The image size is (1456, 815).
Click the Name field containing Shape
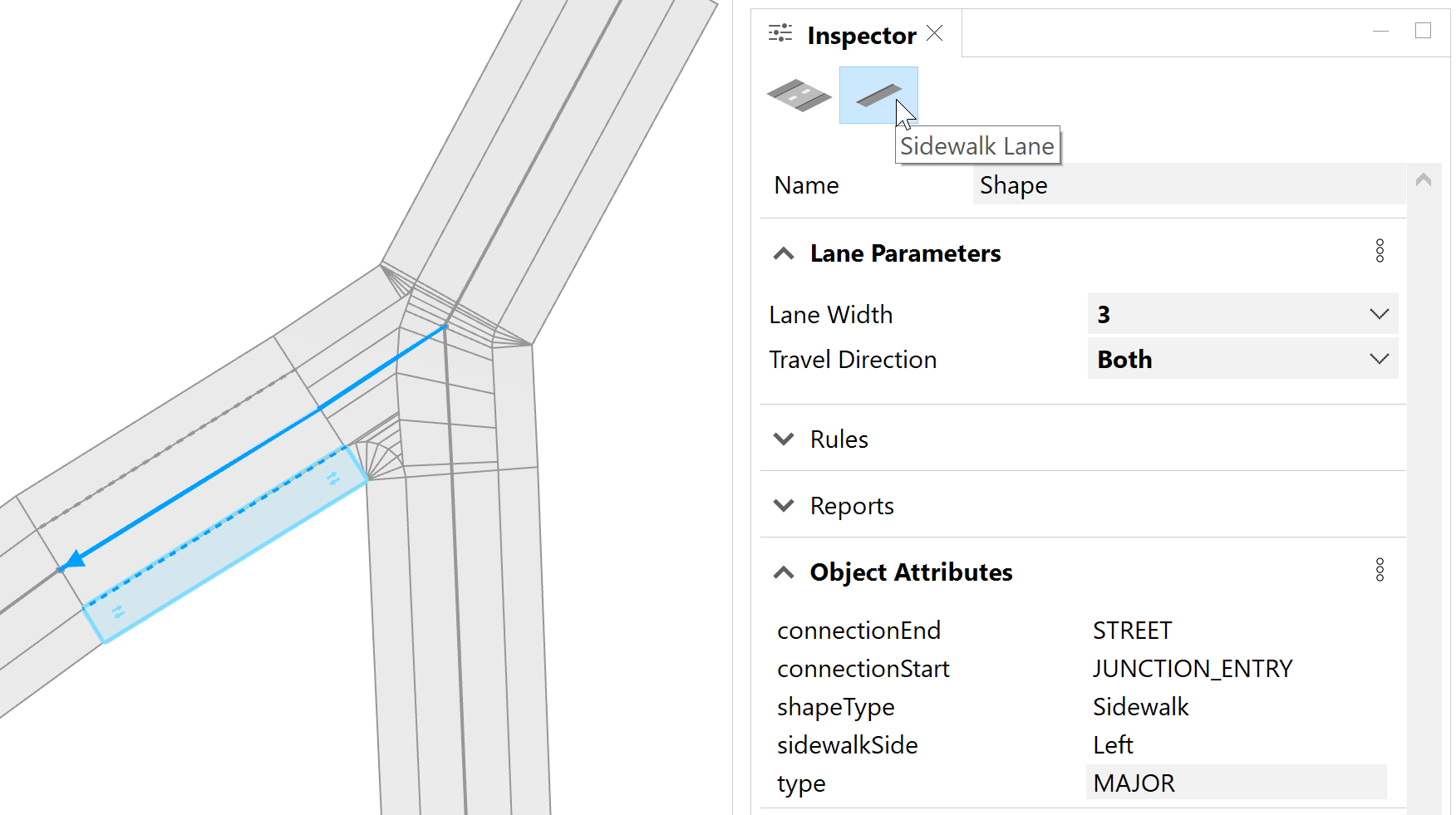click(x=1188, y=184)
